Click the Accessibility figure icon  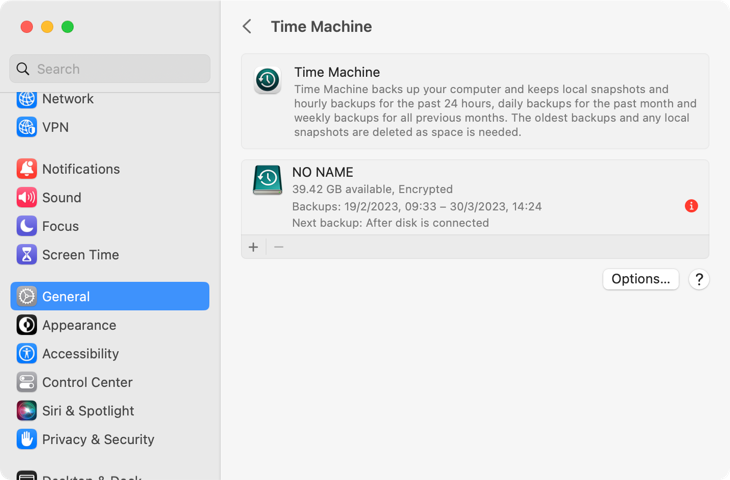[x=27, y=353]
